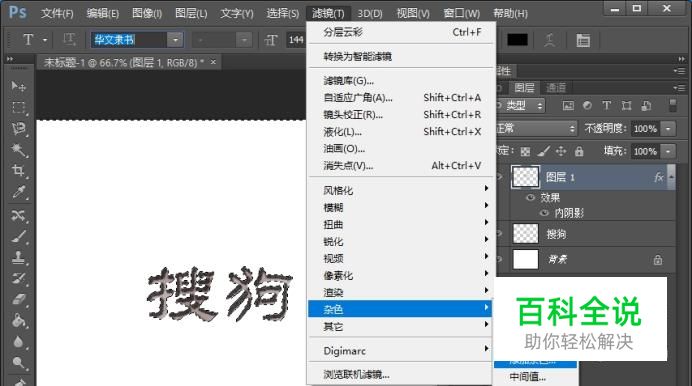Click the 144 font size field
This screenshot has height=386, width=692.
tap(296, 40)
